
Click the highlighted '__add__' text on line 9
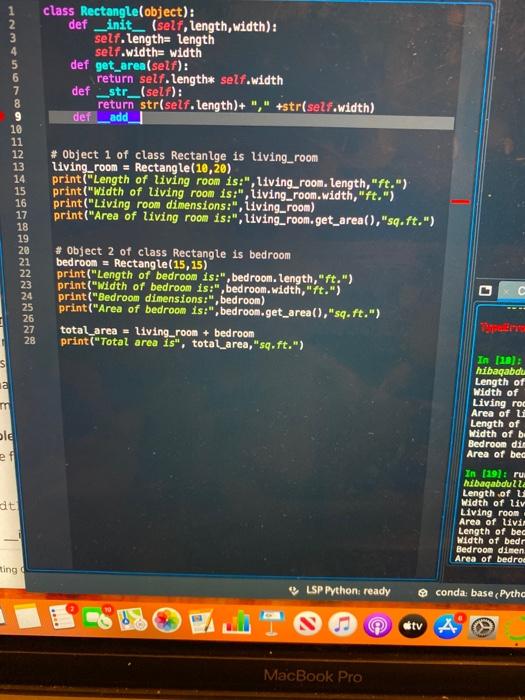click(x=119, y=117)
